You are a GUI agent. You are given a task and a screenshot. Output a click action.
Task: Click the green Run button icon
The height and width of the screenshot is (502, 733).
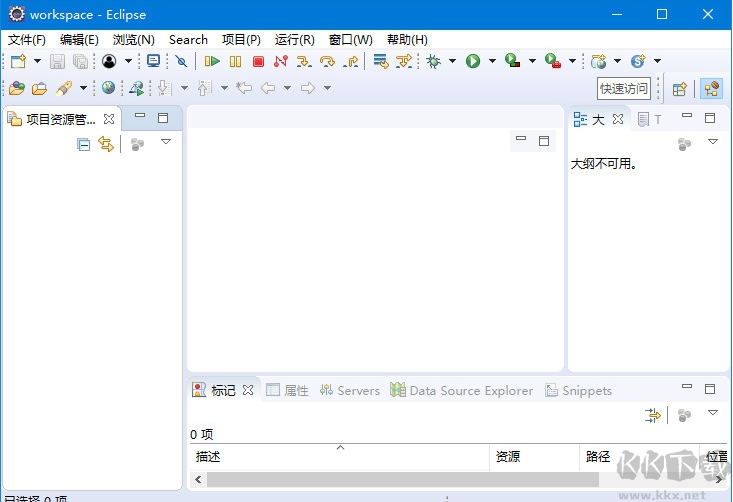tap(473, 62)
